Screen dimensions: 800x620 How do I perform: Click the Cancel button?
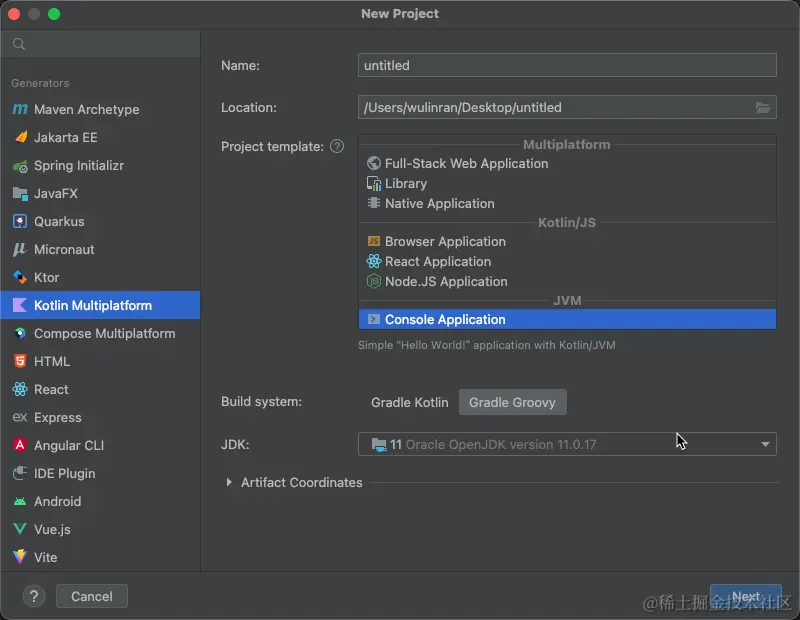[92, 596]
